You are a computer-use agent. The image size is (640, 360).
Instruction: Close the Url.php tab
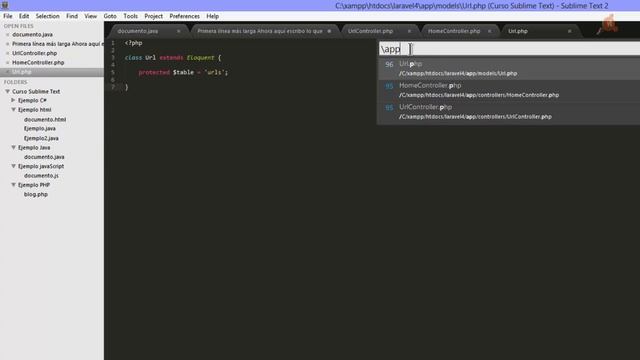[569, 31]
